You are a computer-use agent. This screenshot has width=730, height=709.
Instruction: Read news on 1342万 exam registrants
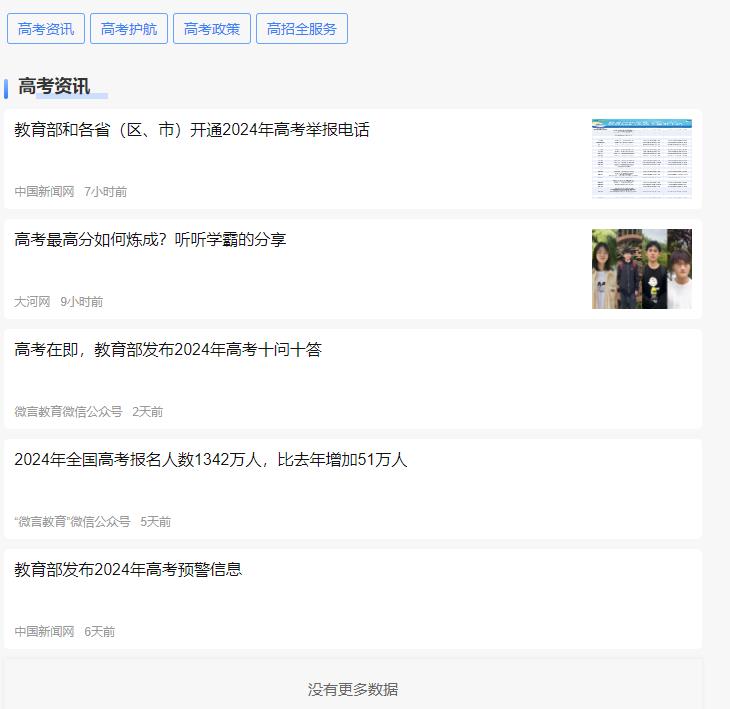pyautogui.click(x=211, y=460)
